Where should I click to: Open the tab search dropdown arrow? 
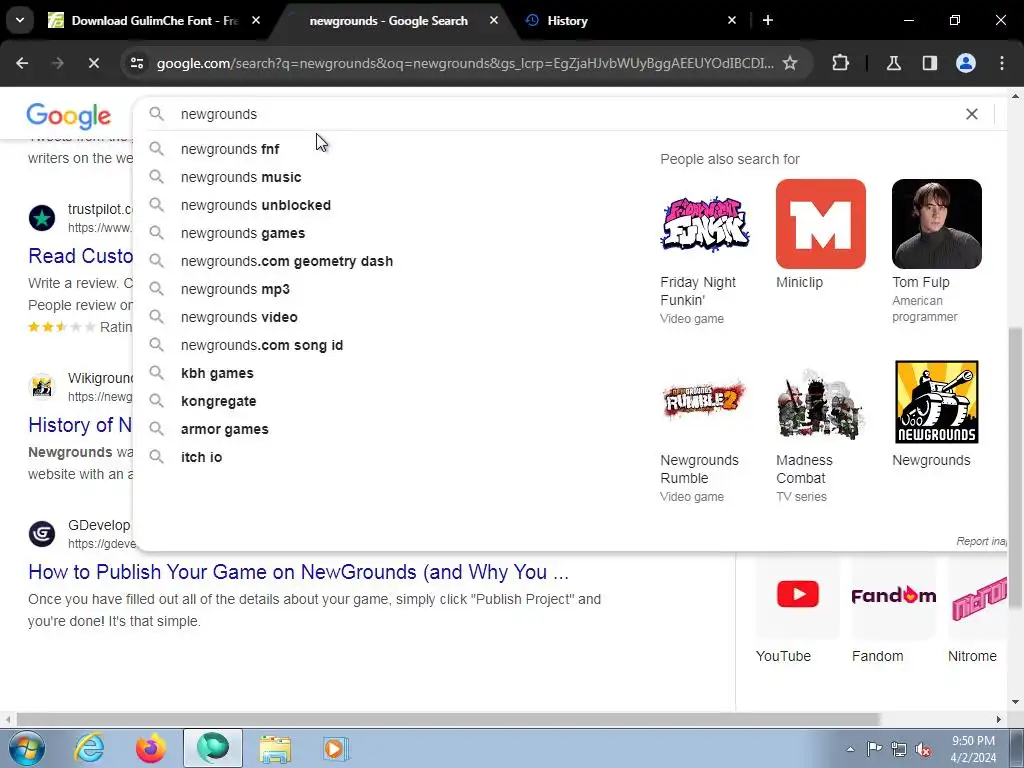click(x=20, y=20)
